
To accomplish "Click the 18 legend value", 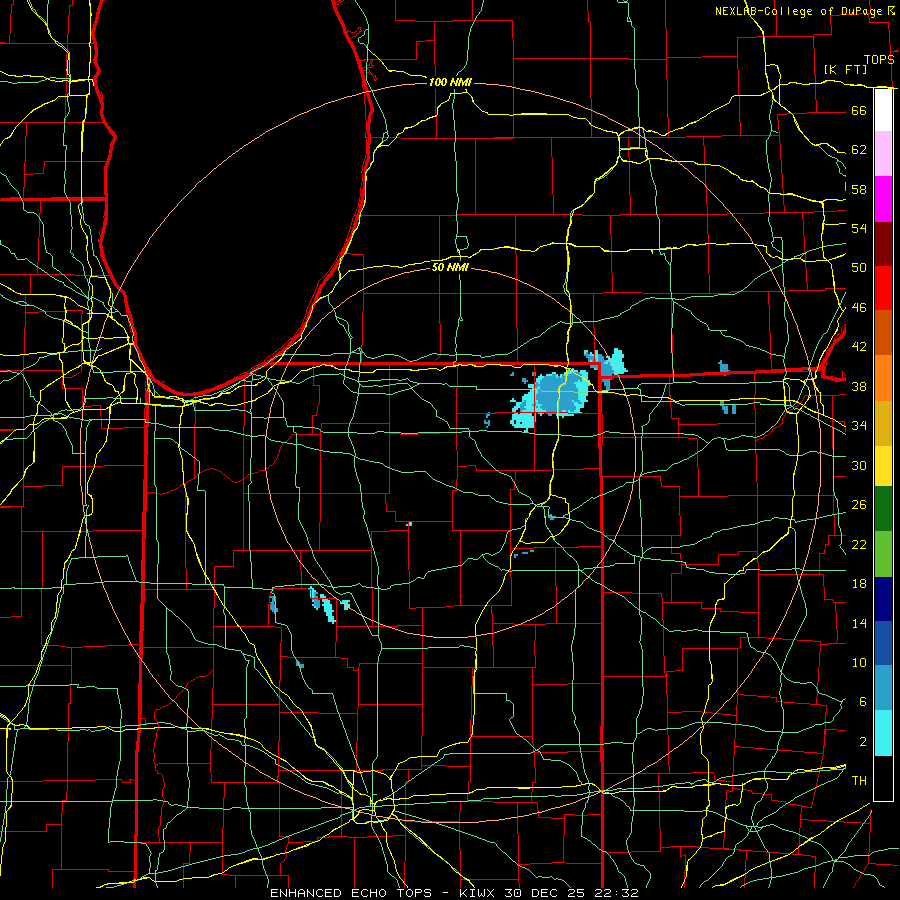I will click(x=859, y=584).
